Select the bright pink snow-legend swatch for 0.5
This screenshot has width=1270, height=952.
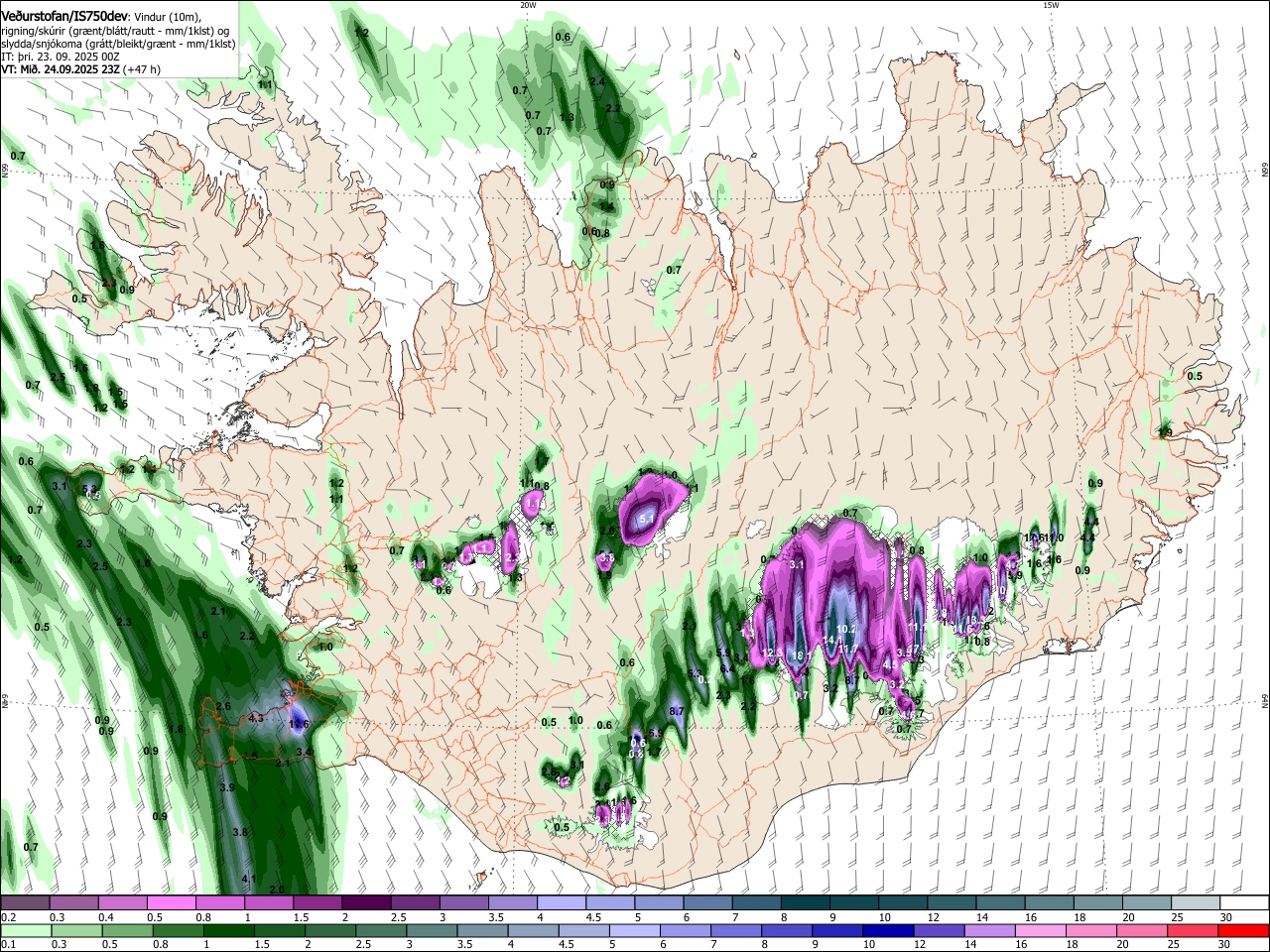(x=171, y=903)
